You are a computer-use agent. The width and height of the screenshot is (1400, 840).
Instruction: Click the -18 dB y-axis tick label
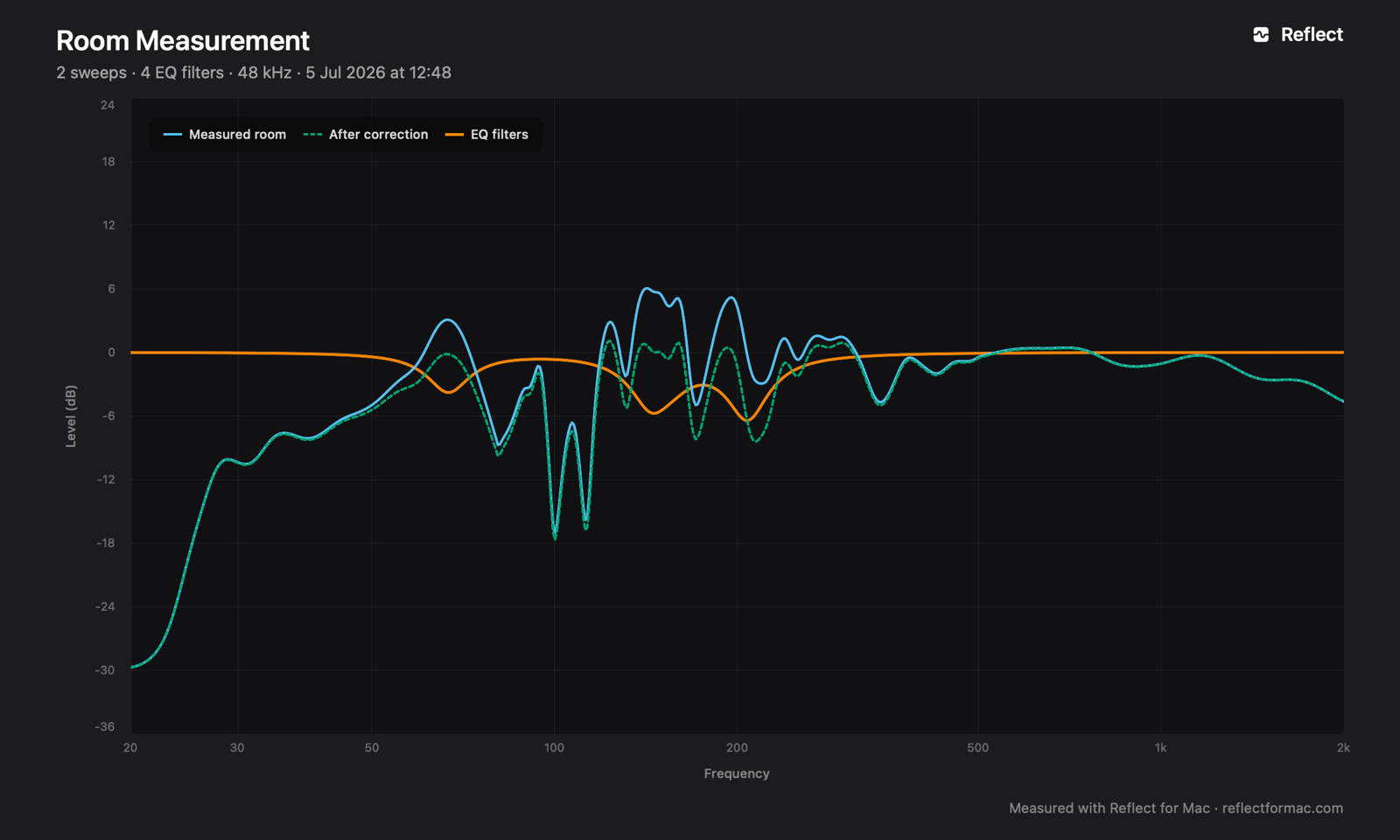coord(106,543)
